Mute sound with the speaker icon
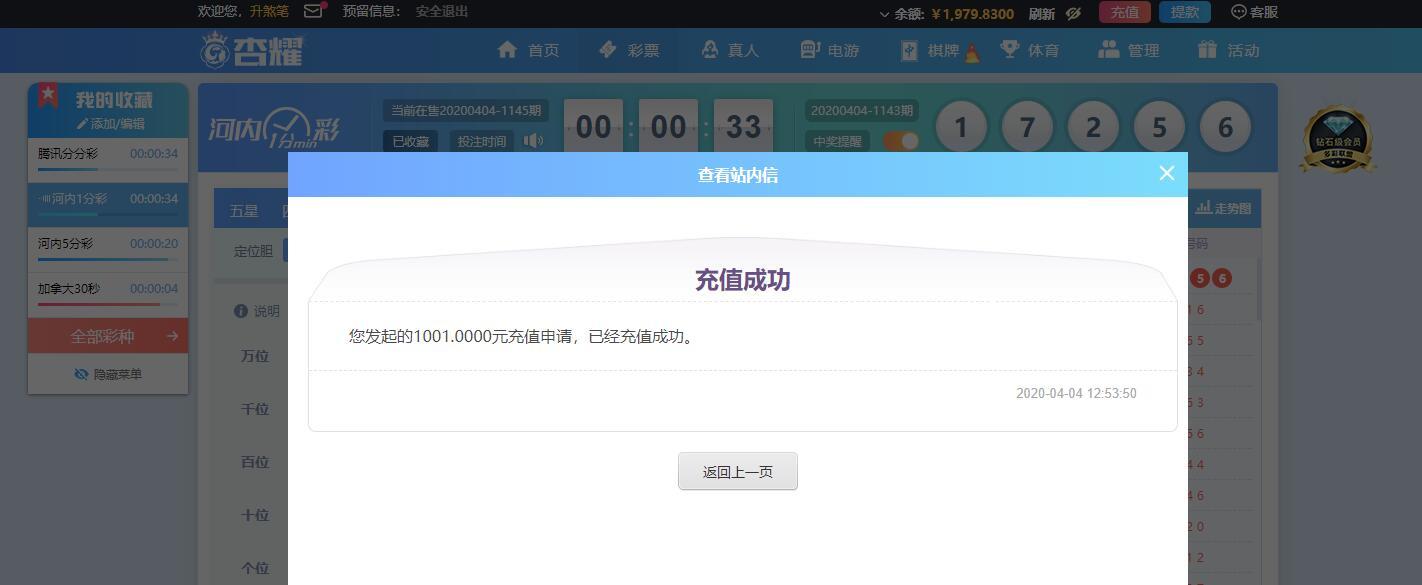The width and height of the screenshot is (1422, 585). pyautogui.click(x=534, y=141)
